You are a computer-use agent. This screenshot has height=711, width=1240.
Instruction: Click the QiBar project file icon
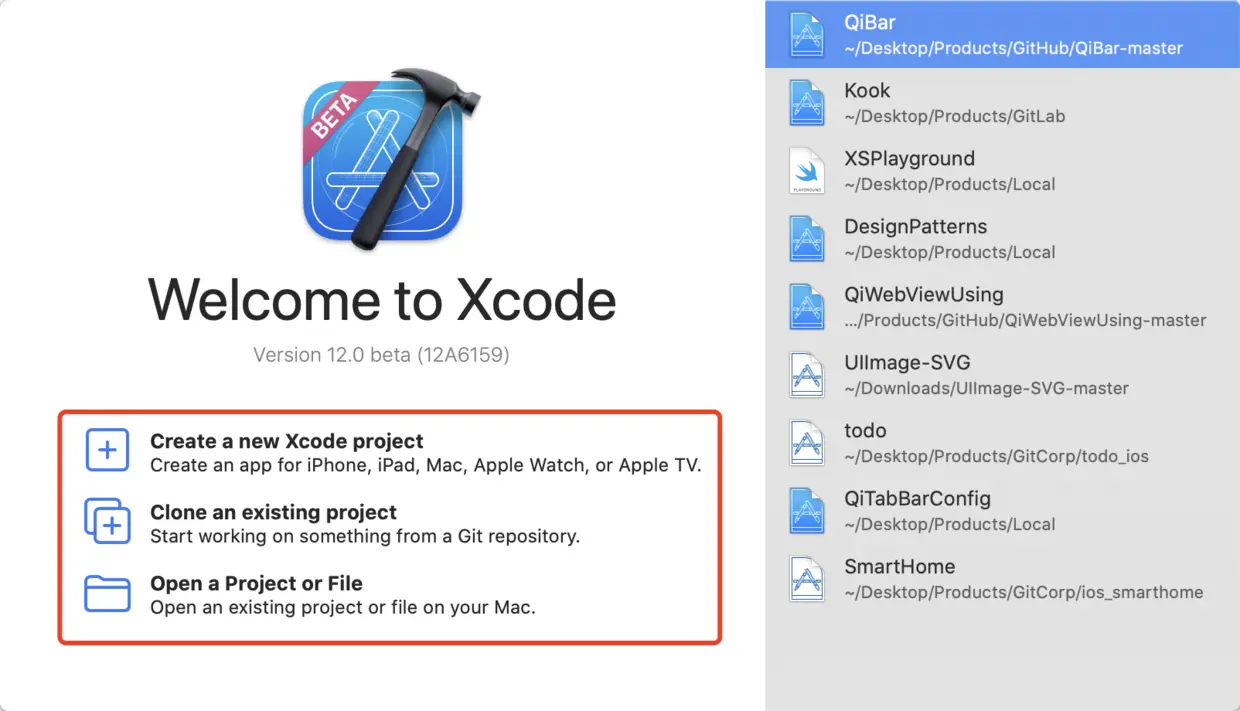pyautogui.click(x=807, y=34)
